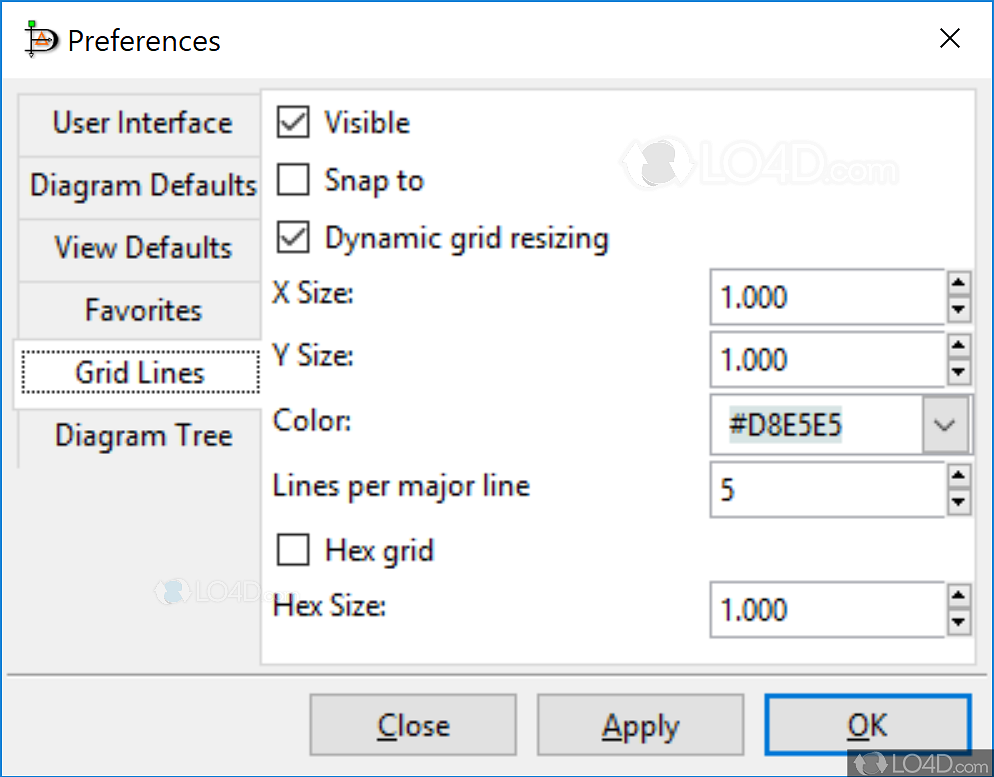Increase Lines per major line value
The width and height of the screenshot is (994, 777).
(960, 477)
